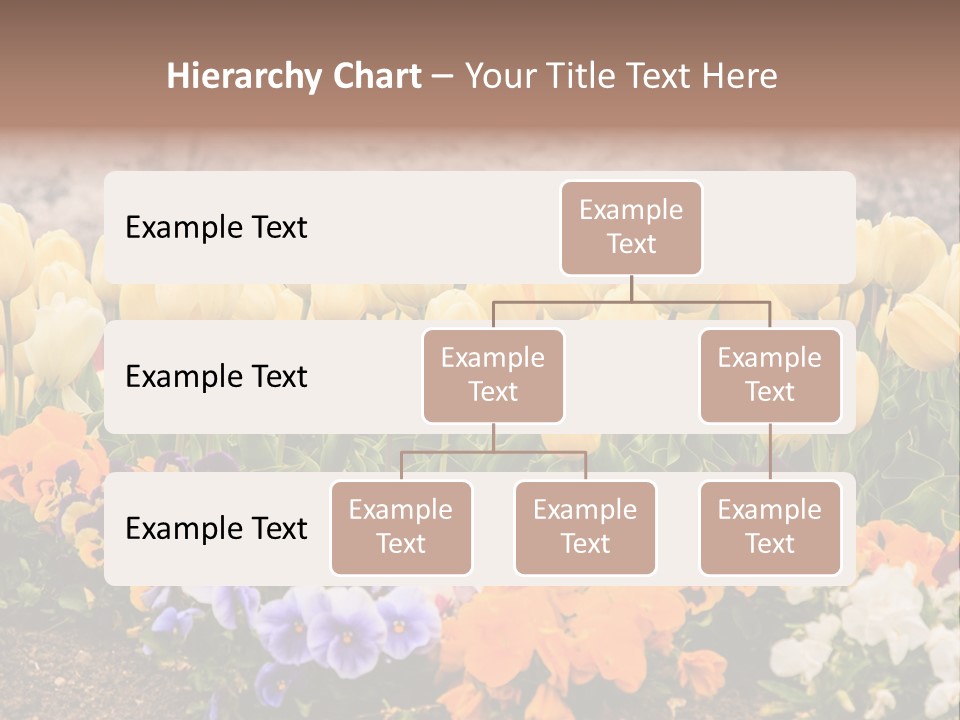Select the rightmost box in the bottom level
The height and width of the screenshot is (720, 960).
point(770,528)
